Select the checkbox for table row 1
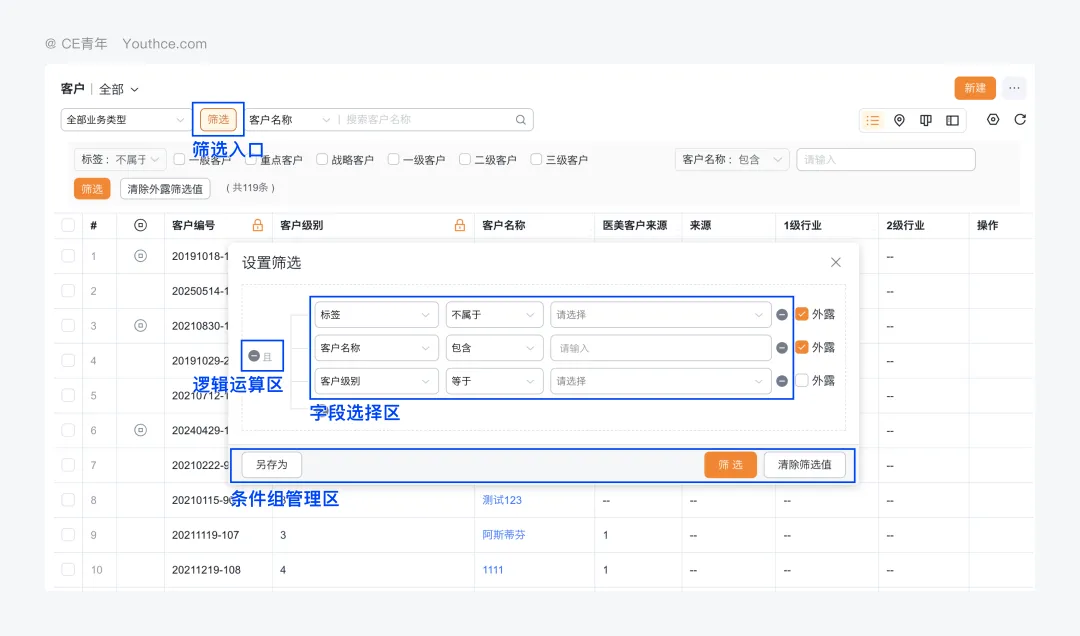 coord(67,256)
